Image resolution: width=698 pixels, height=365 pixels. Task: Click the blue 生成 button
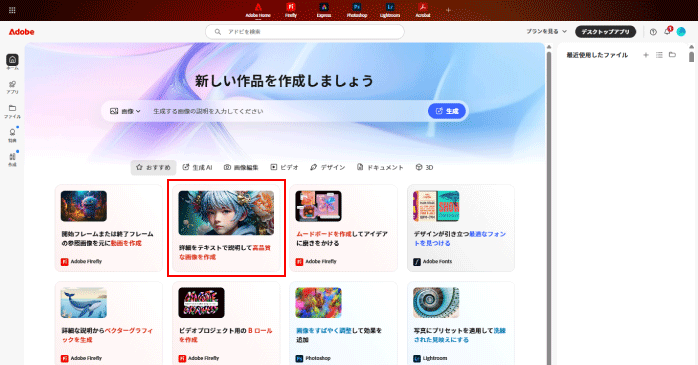(447, 111)
